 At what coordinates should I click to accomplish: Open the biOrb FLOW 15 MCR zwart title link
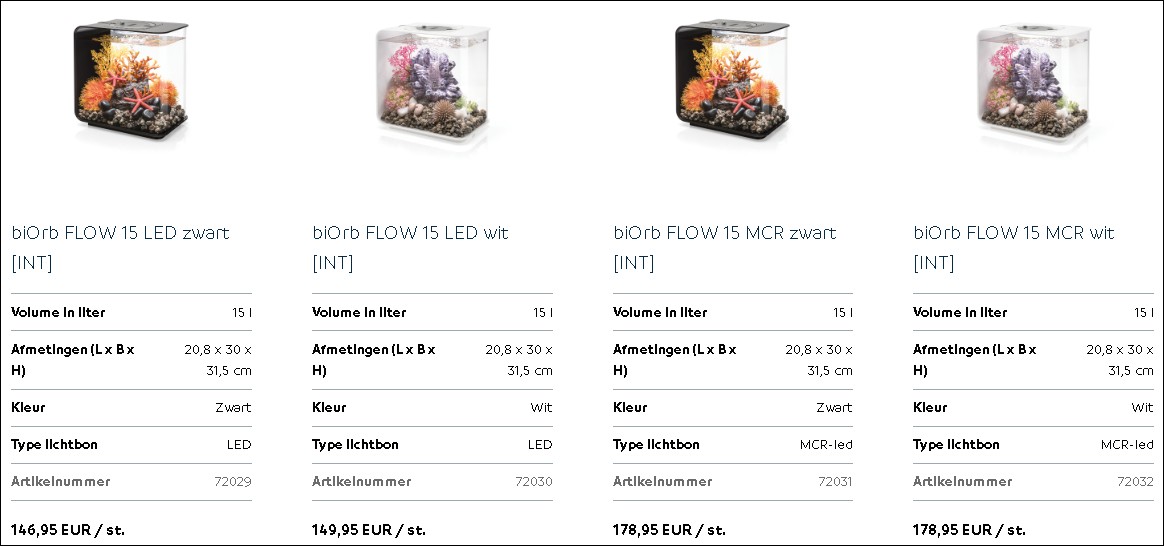(725, 248)
